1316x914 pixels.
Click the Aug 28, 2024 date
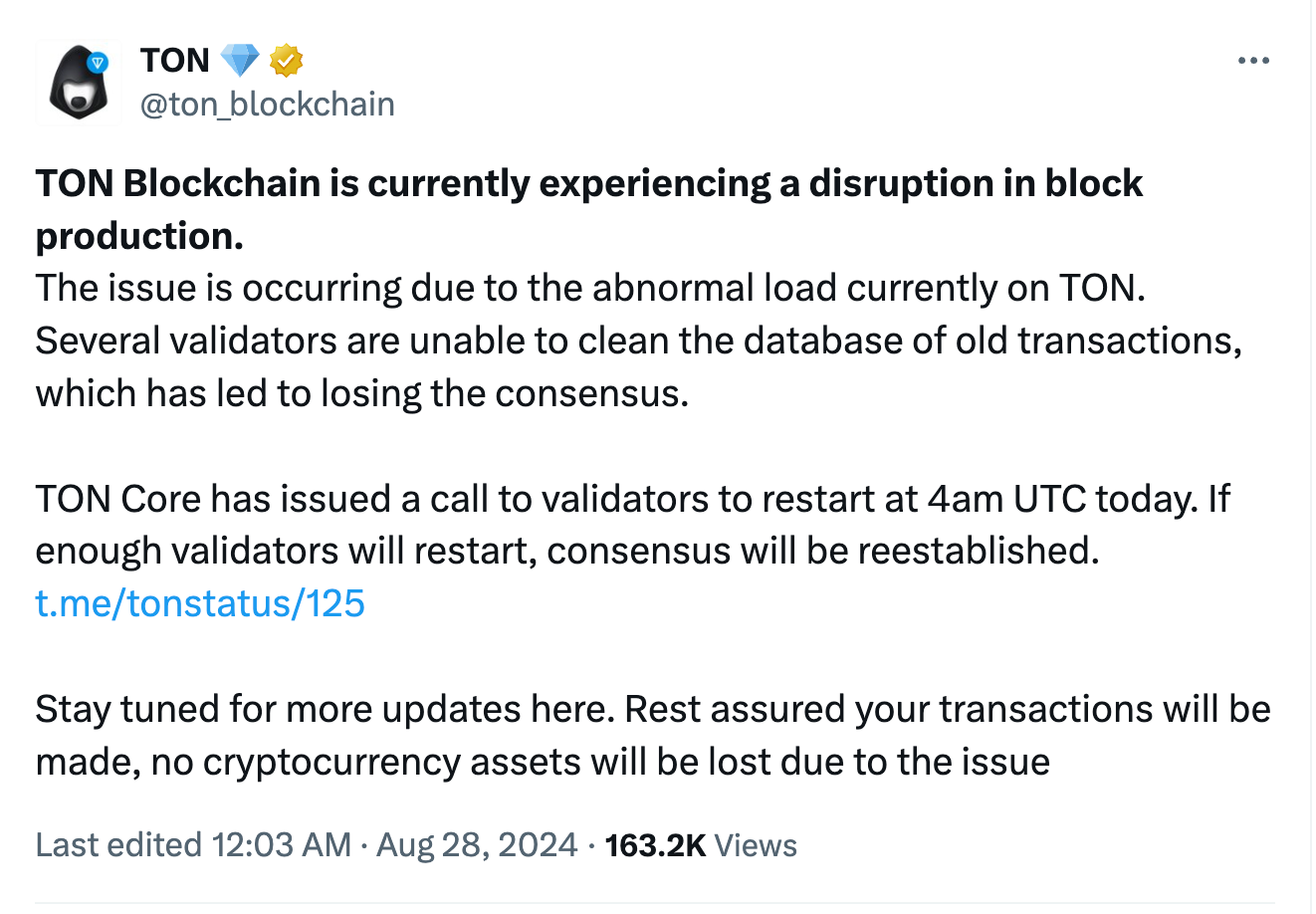[477, 845]
